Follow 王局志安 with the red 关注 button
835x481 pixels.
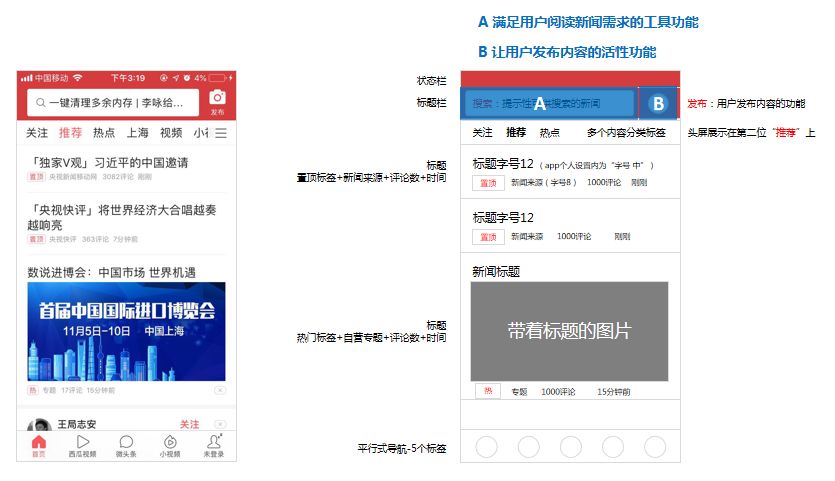tap(189, 424)
